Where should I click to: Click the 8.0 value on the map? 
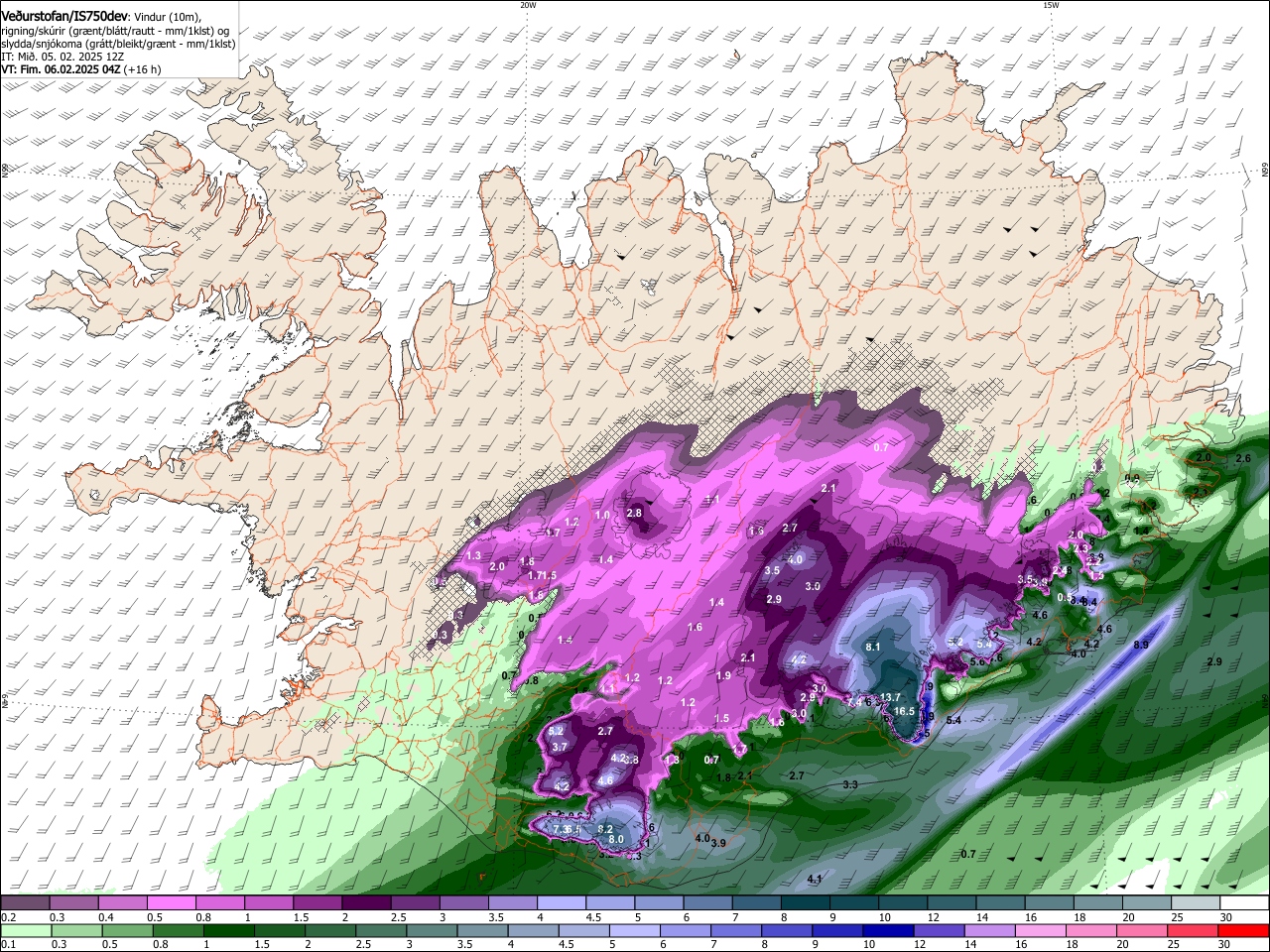616,839
